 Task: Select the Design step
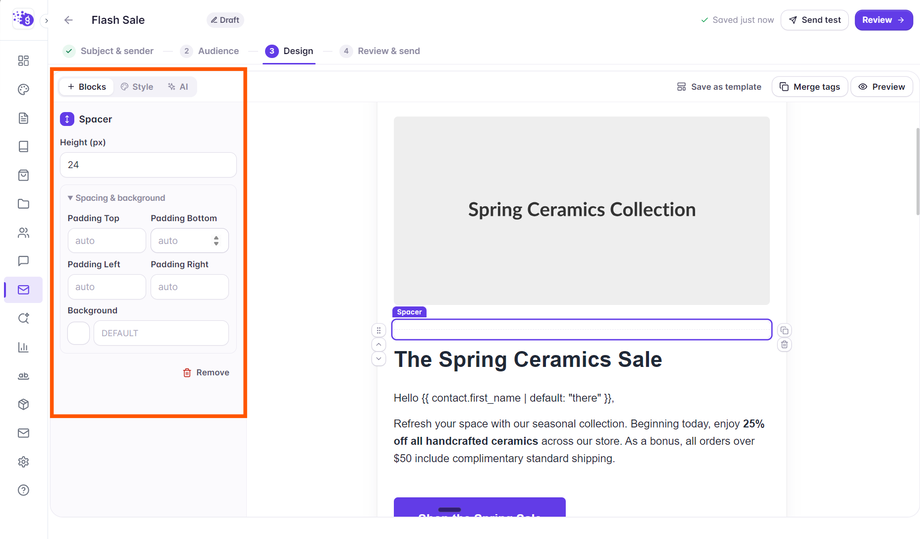pos(289,51)
